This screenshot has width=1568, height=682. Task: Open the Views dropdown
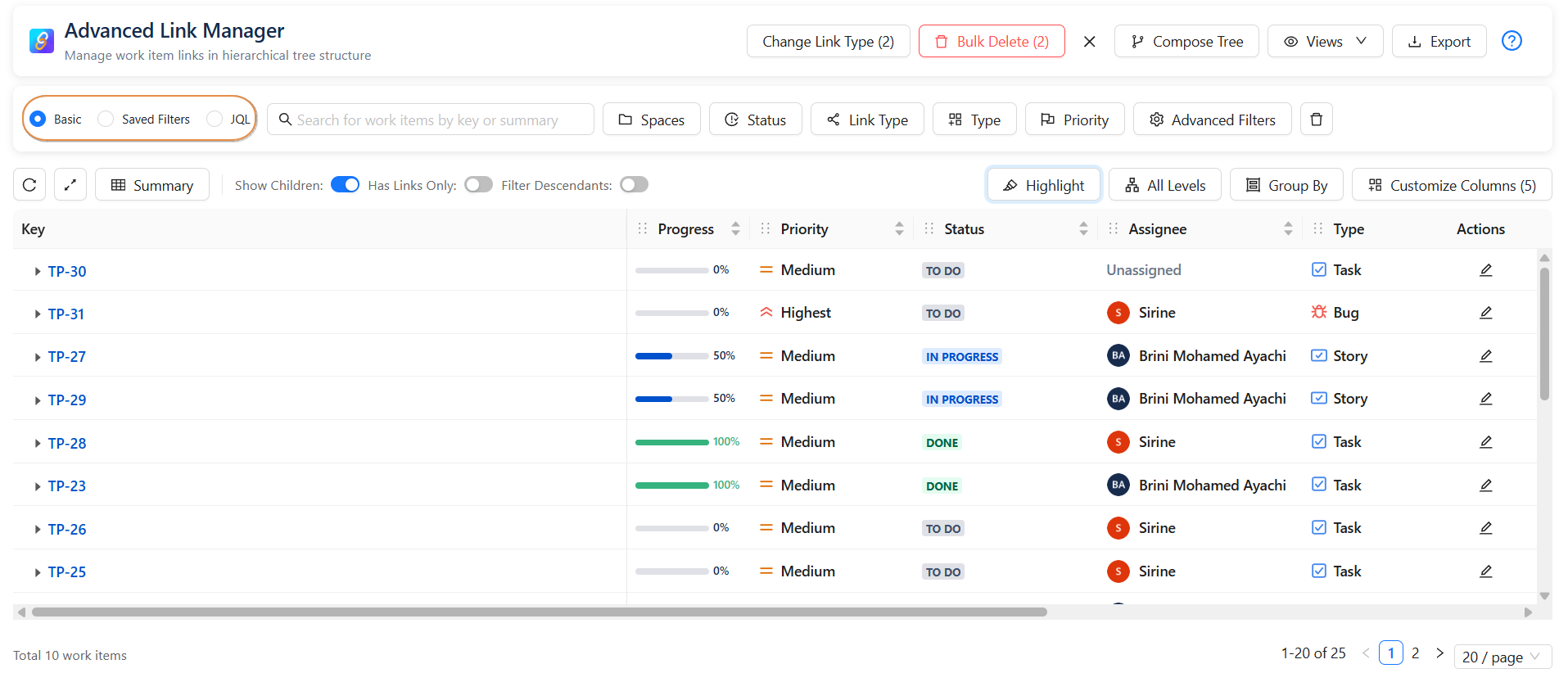click(x=1324, y=42)
